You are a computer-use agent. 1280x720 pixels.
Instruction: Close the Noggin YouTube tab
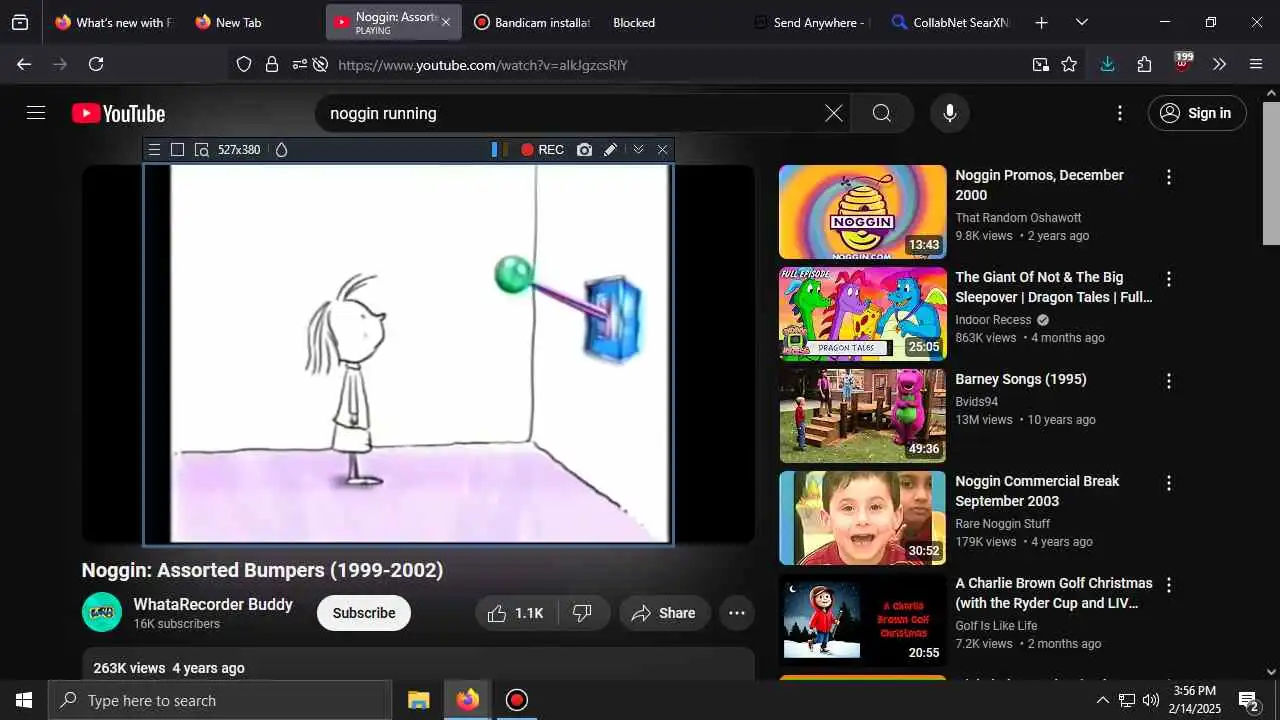click(x=446, y=22)
